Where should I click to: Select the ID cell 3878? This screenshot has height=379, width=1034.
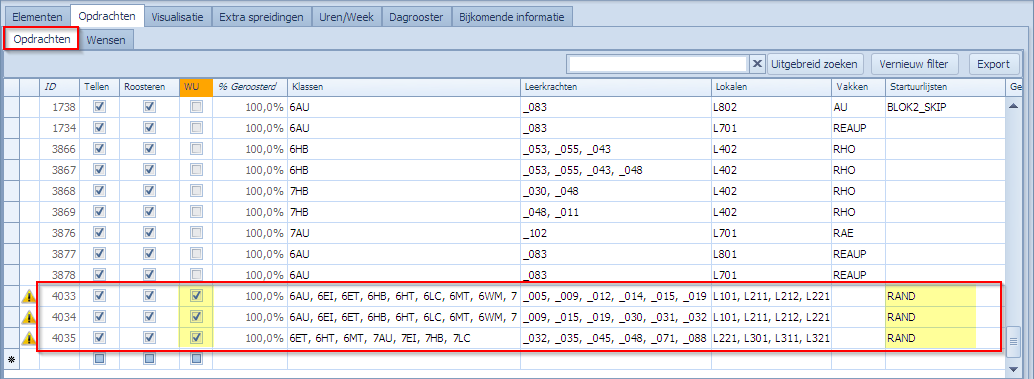(x=59, y=276)
